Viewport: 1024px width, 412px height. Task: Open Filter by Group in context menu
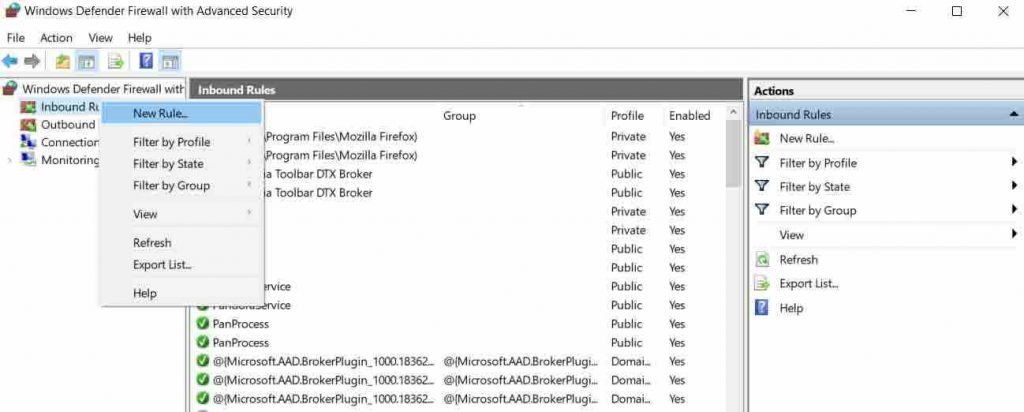point(182,185)
